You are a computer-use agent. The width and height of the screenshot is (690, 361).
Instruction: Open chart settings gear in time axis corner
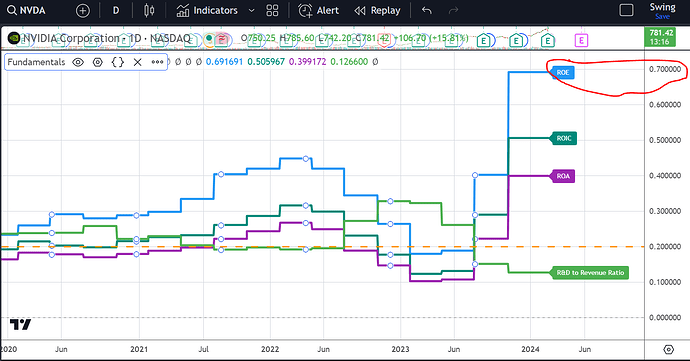point(668,350)
